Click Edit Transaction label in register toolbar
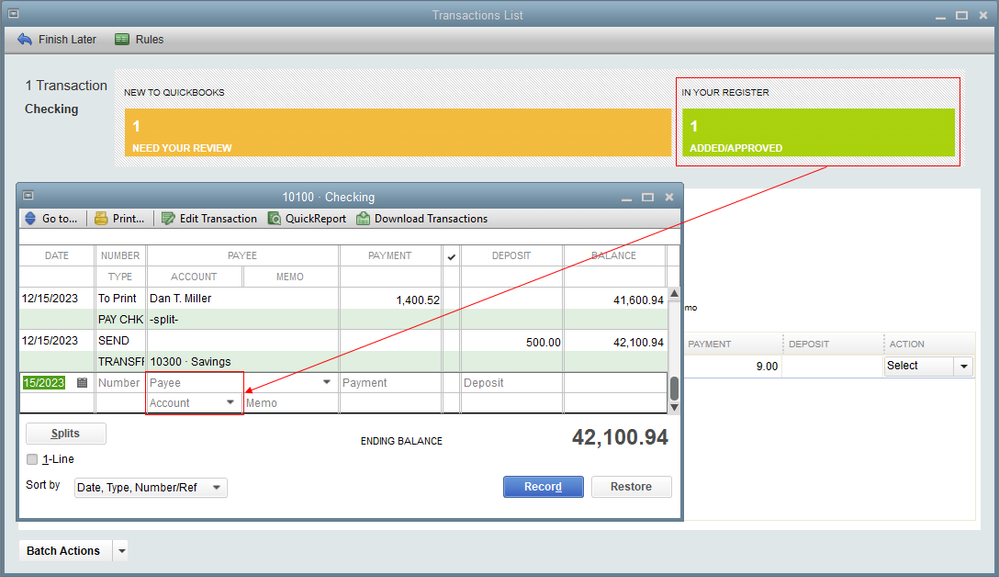 click(218, 218)
